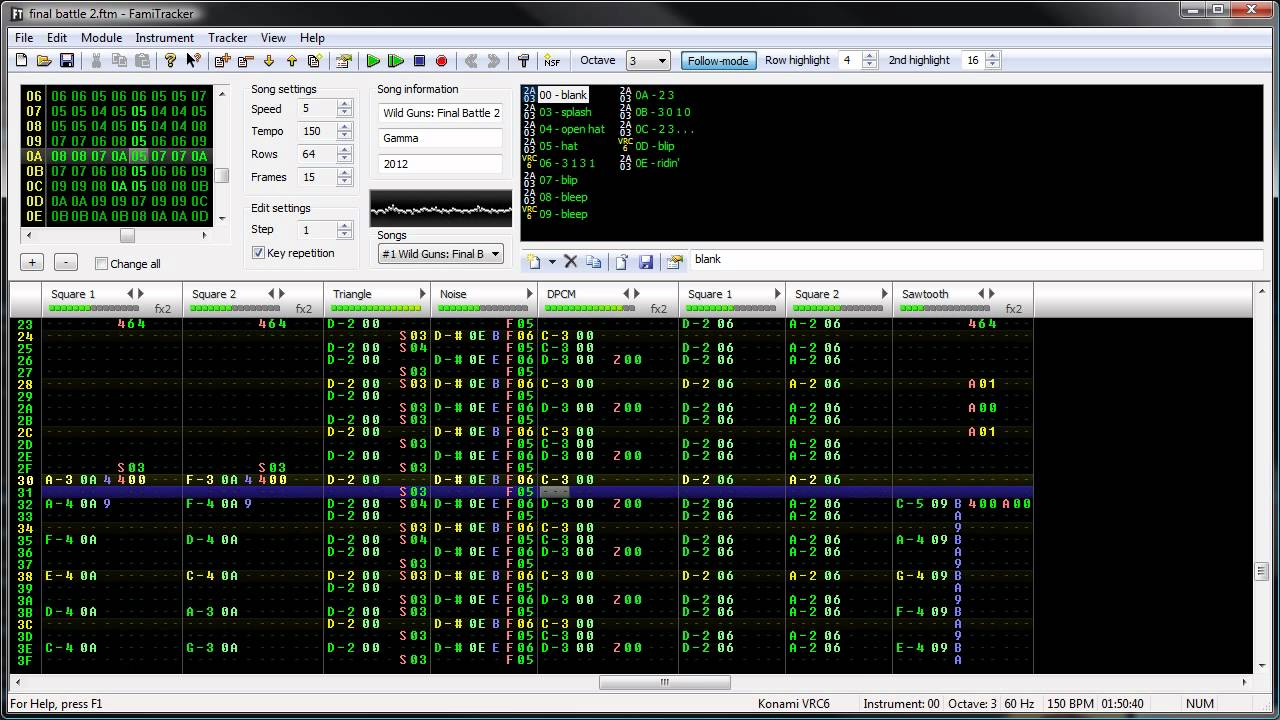Screen dimensions: 1280x720
Task: Click the Play pattern looped button
Action: (396, 61)
